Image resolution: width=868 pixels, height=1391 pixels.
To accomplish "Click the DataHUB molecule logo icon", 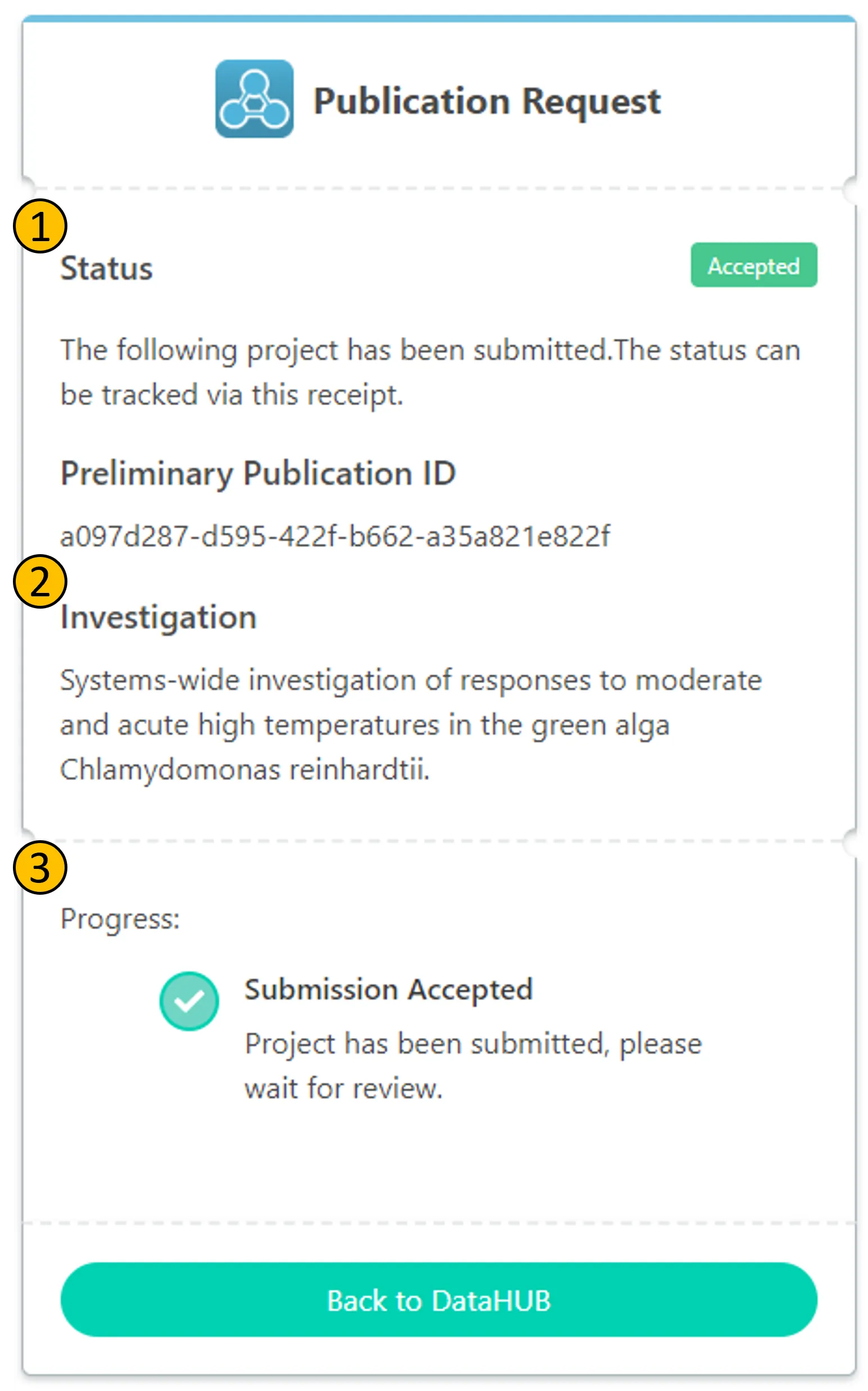I will tap(255, 99).
